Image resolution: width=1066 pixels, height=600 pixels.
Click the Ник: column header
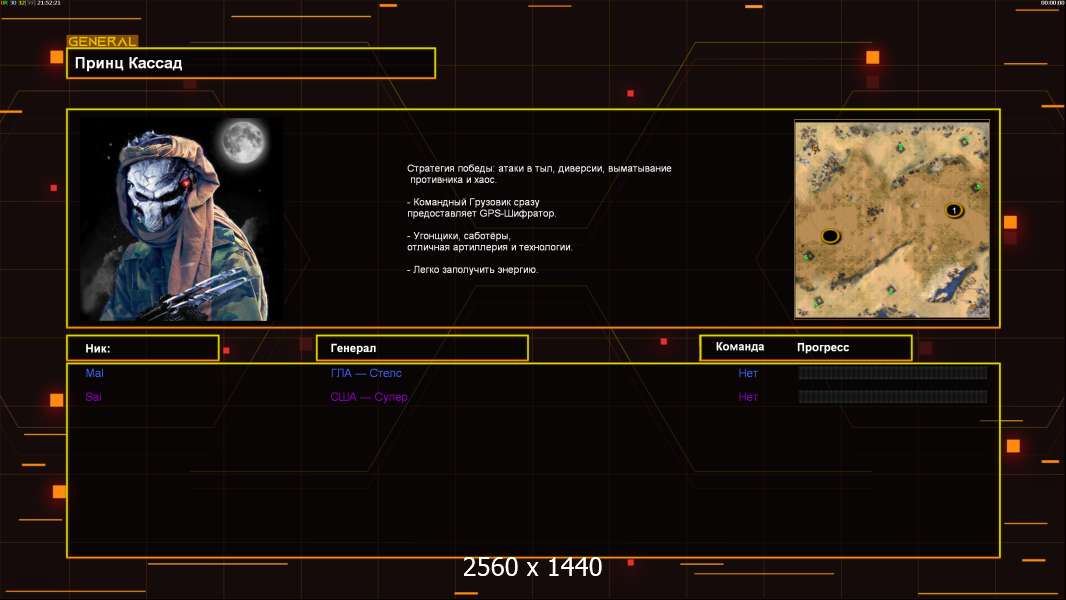tap(142, 348)
